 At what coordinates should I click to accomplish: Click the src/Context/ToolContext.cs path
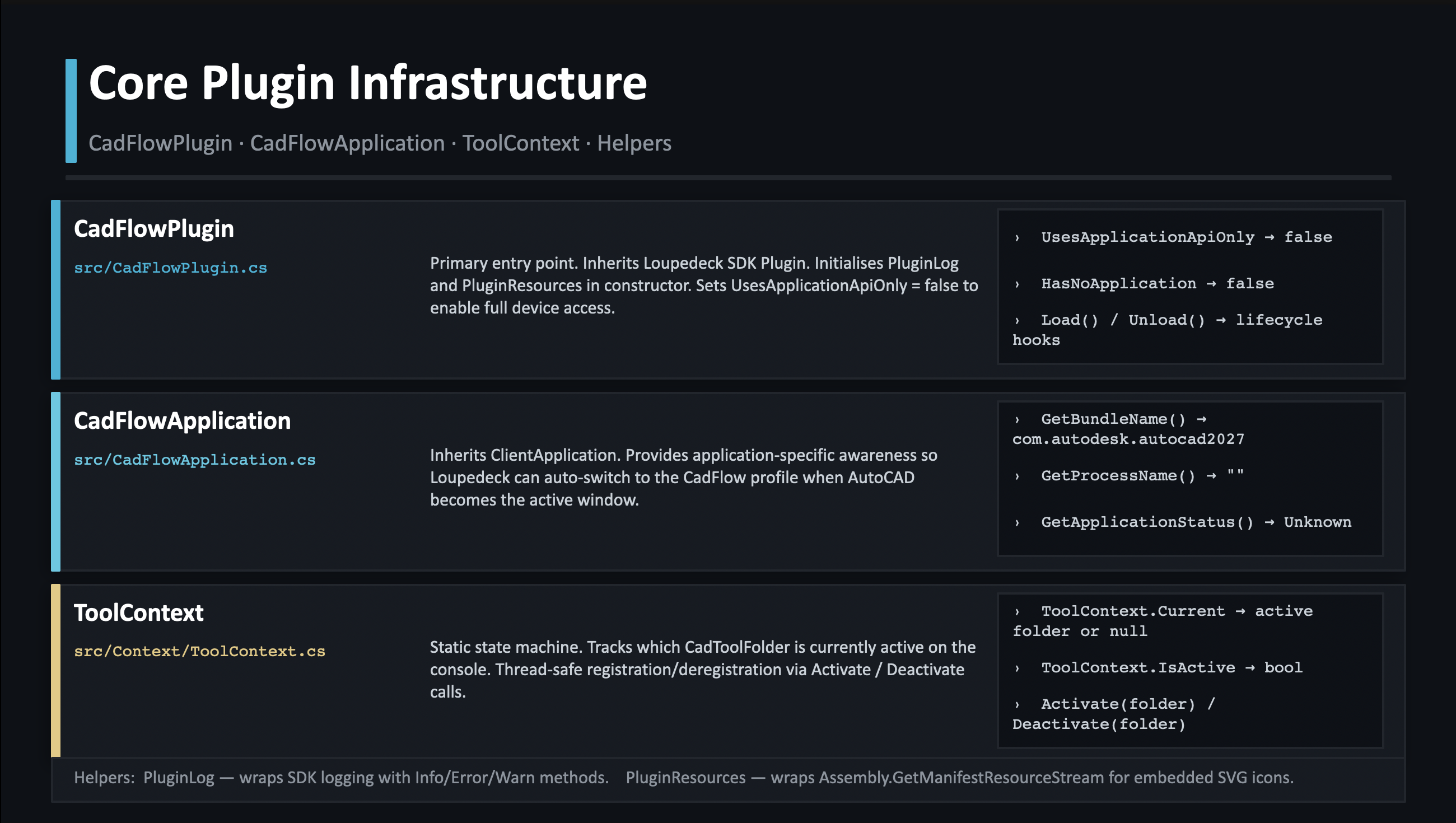pyautogui.click(x=199, y=651)
